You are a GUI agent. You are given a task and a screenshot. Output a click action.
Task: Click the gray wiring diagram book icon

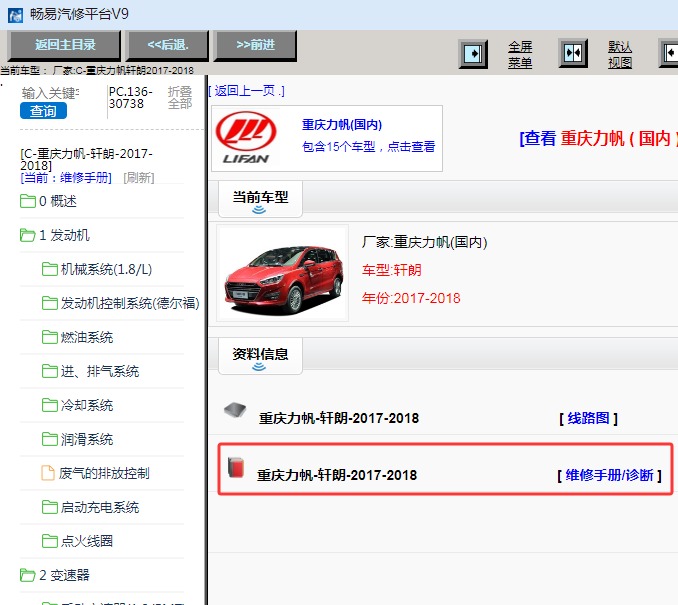(x=235, y=410)
